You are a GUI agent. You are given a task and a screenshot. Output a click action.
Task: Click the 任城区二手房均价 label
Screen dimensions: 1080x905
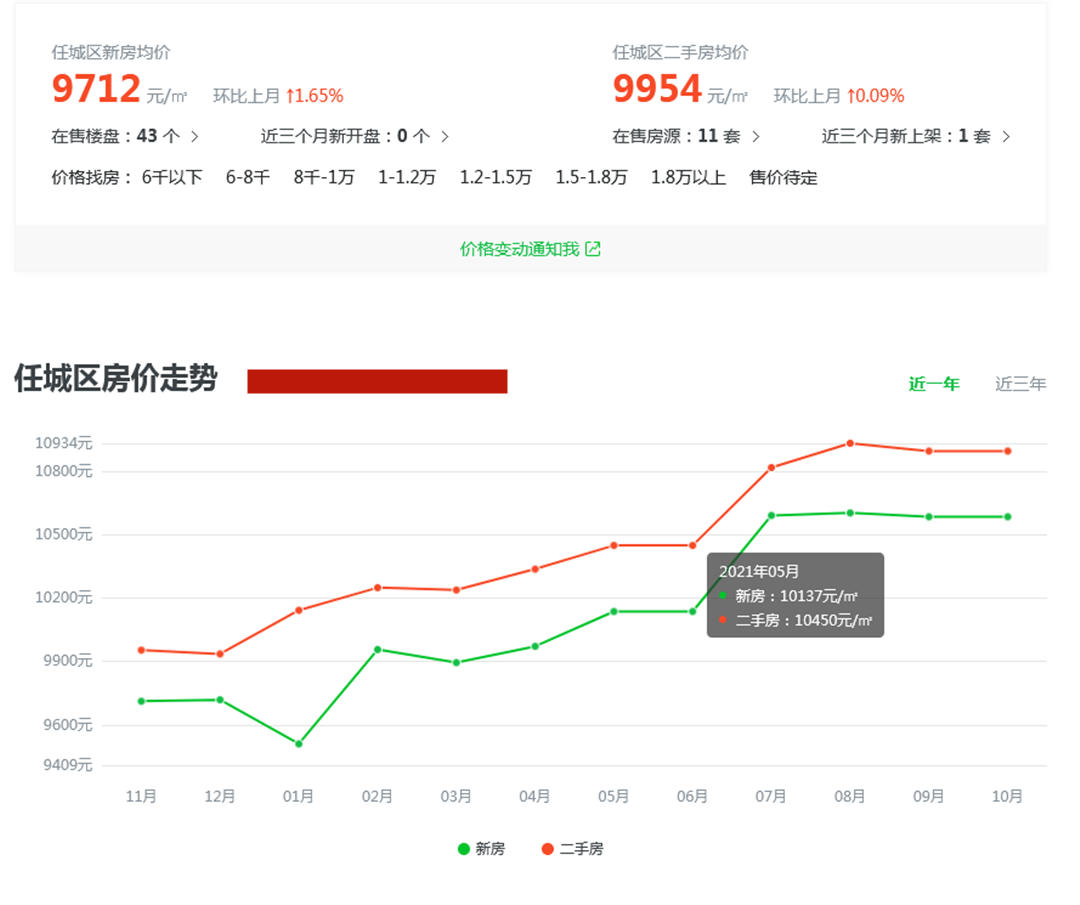click(x=680, y=52)
